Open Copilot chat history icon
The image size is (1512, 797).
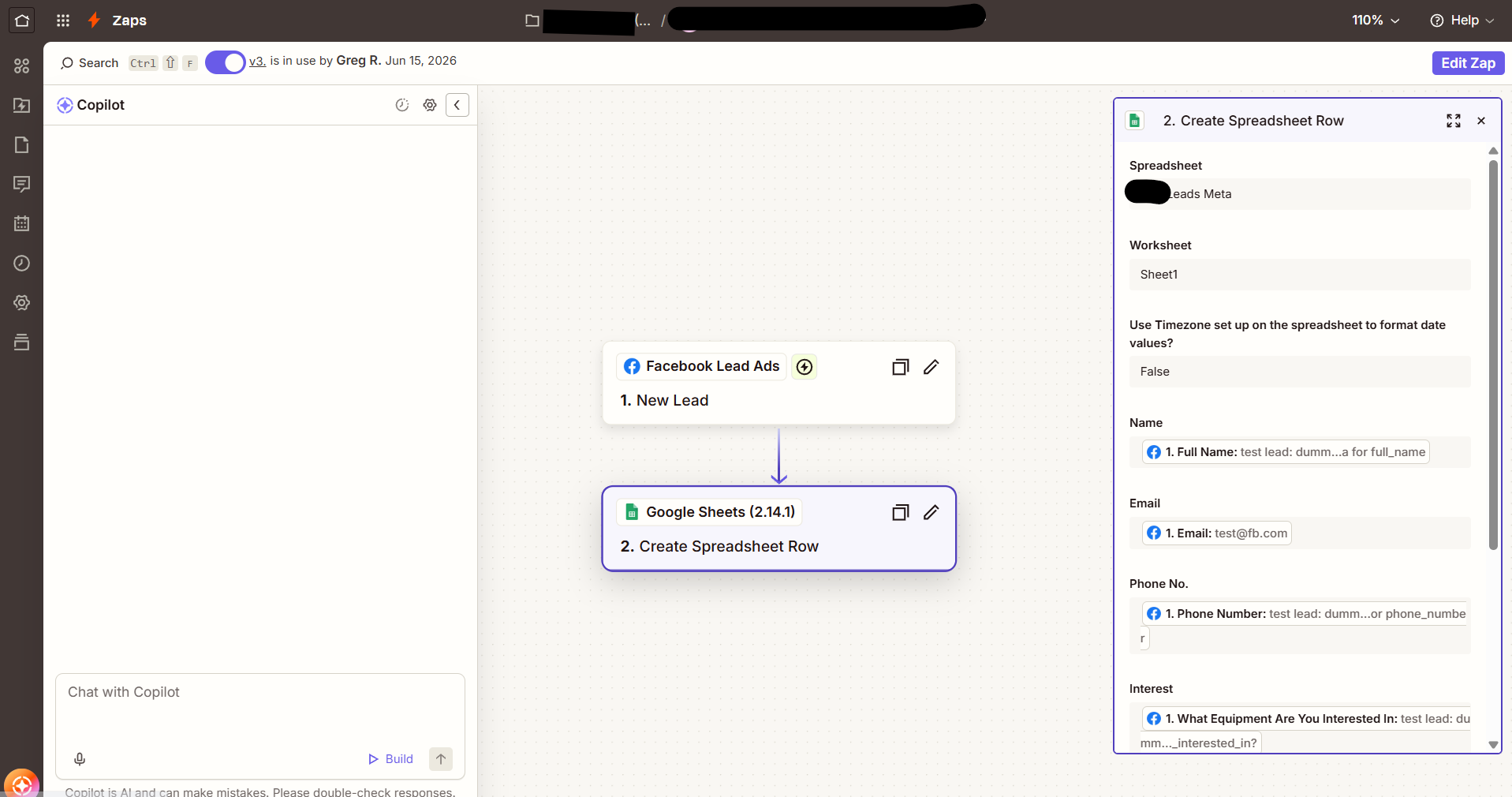pos(402,105)
